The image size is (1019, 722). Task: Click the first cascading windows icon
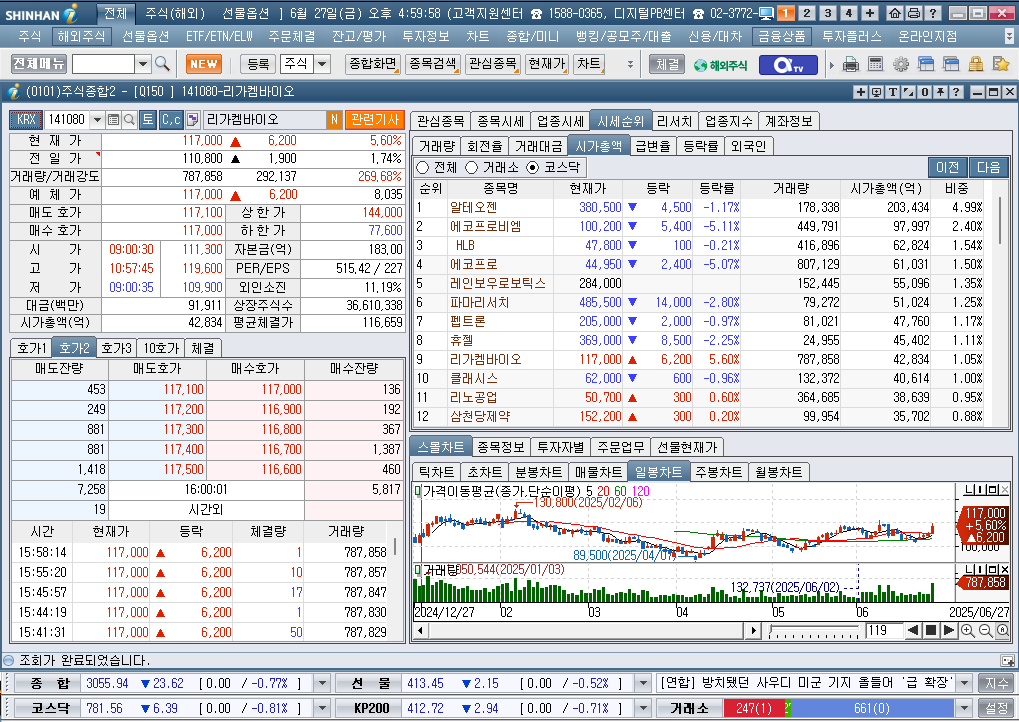point(926,64)
